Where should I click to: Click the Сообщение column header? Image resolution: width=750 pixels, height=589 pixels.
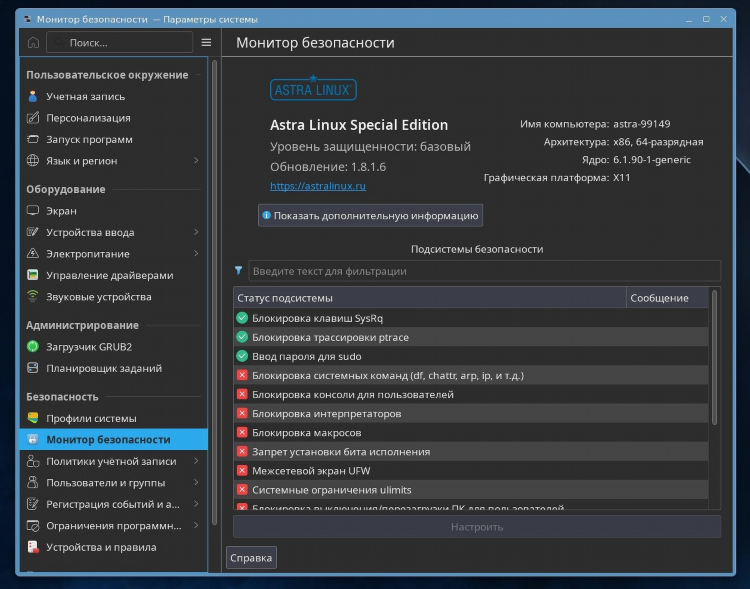tap(667, 298)
